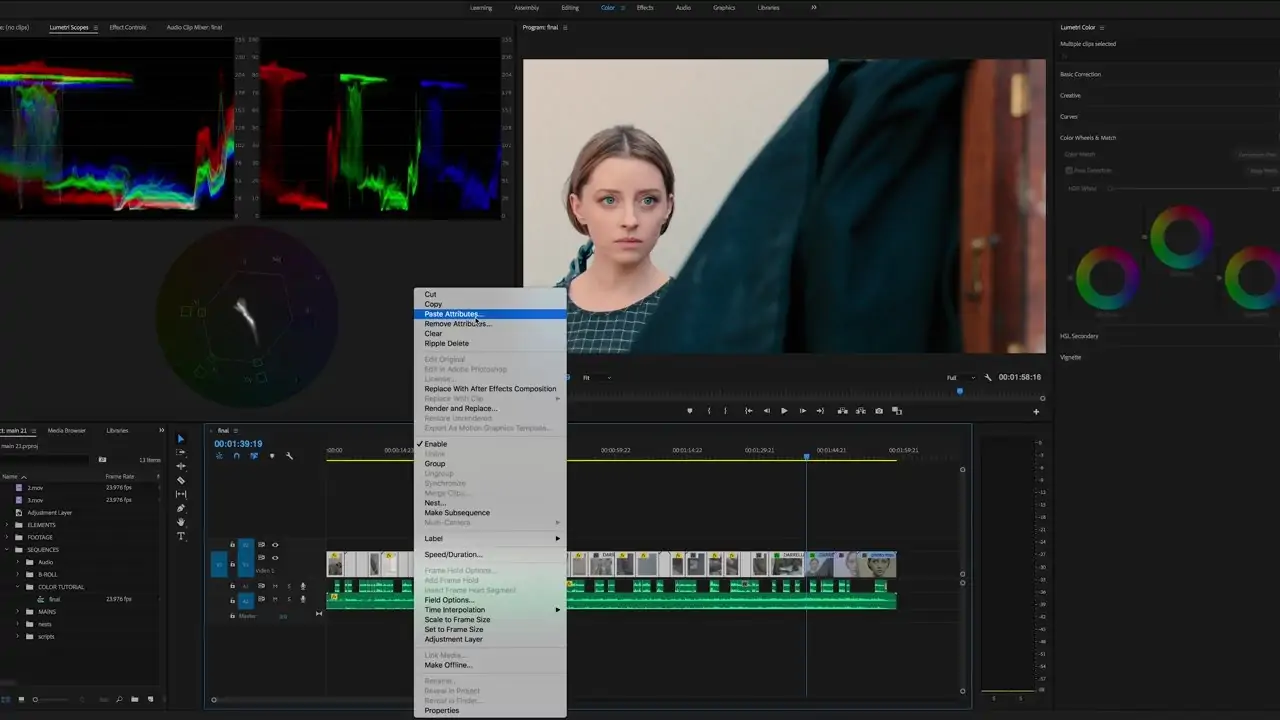Screen dimensions: 1280x720
Task: Select the Pen tool in the tools panel
Action: click(181, 508)
